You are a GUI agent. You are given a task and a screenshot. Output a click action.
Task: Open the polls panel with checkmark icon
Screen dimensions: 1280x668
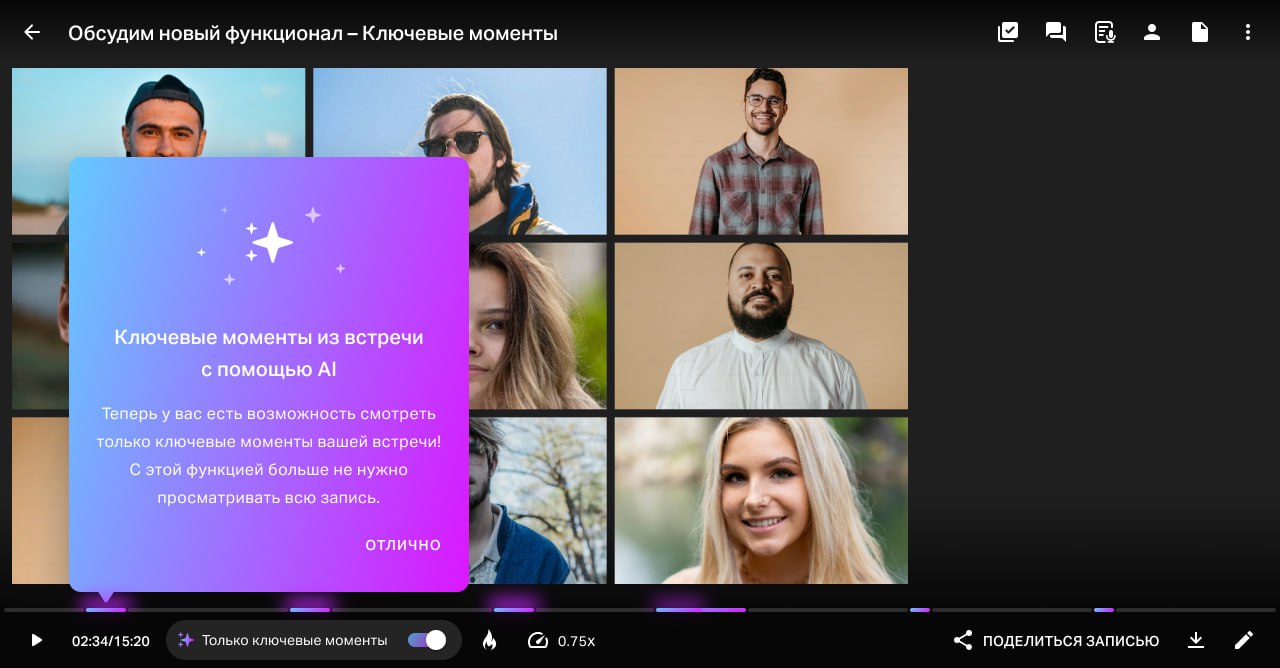[1007, 31]
